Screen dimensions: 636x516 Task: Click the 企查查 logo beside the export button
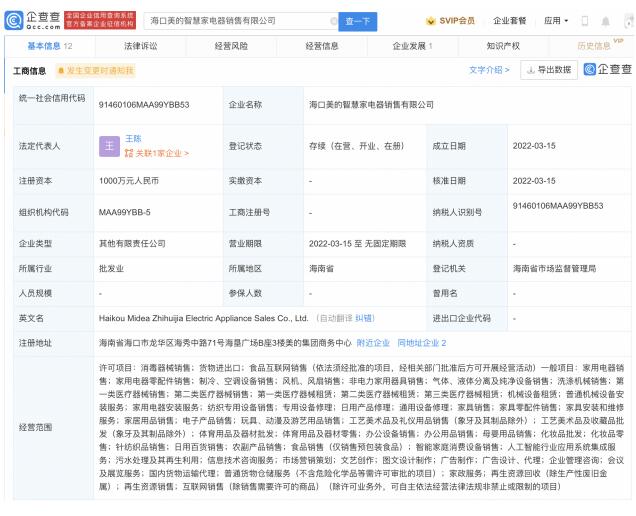point(607,69)
